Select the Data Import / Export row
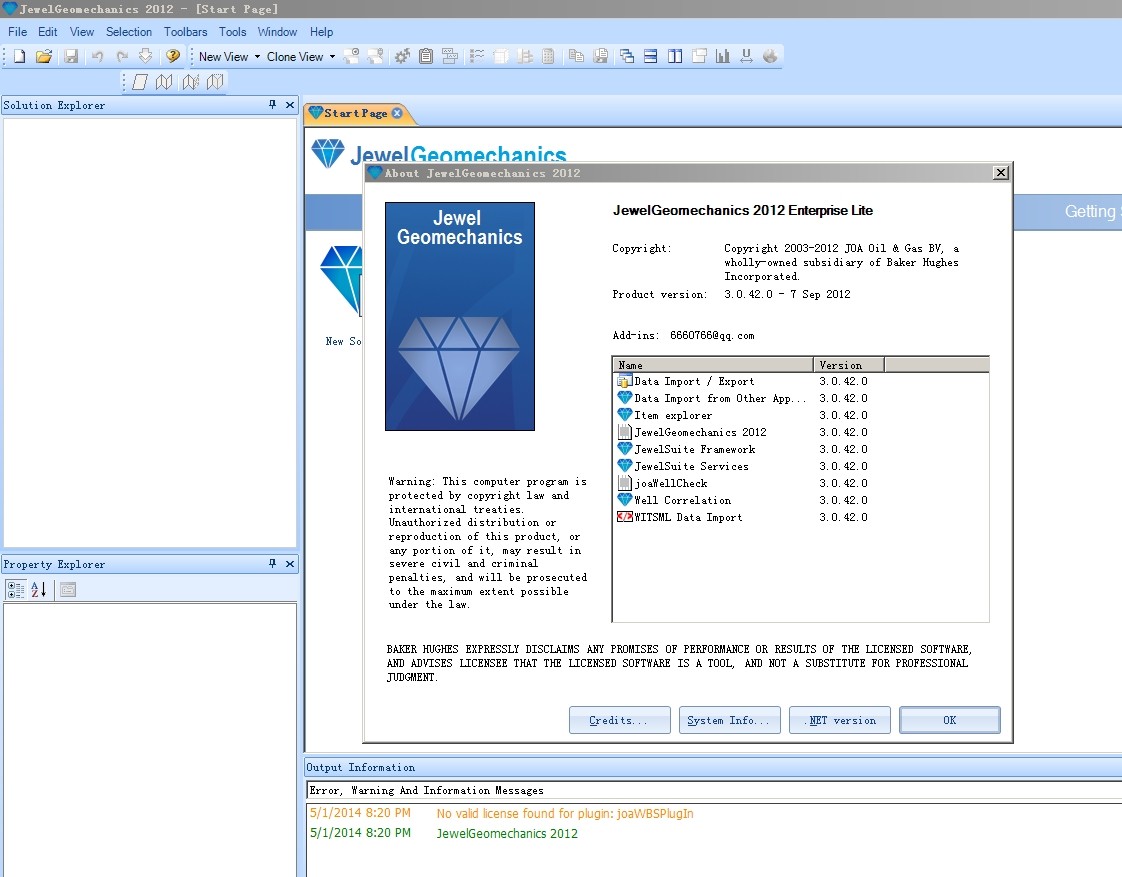 tap(801, 381)
